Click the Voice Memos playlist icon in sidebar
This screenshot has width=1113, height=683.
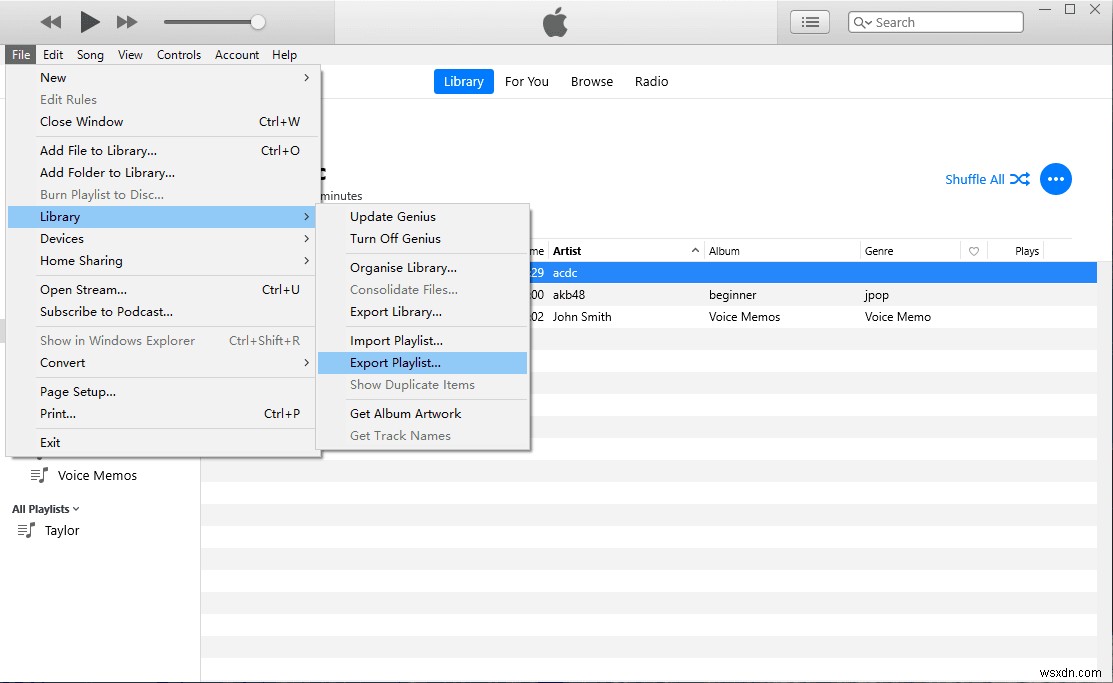tap(38, 475)
